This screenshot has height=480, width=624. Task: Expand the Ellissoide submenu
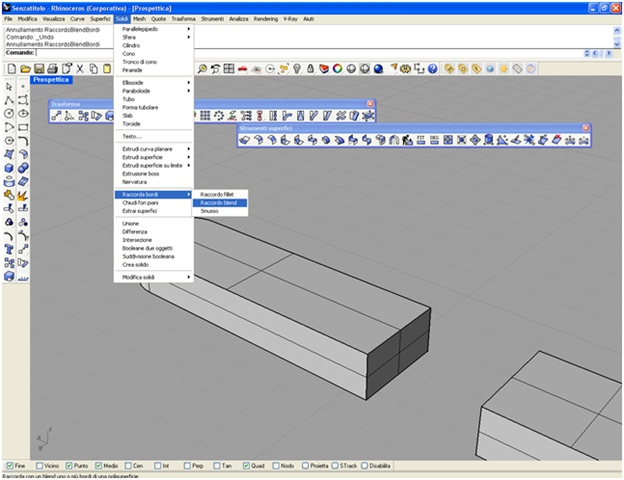pos(154,83)
